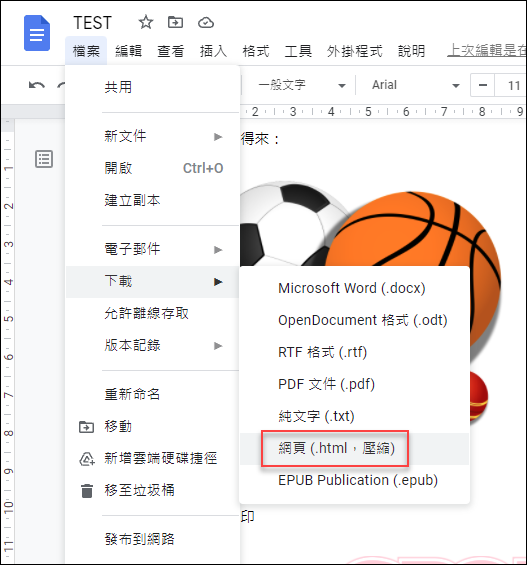Download as Microsoft Word (.docx)

(354, 288)
